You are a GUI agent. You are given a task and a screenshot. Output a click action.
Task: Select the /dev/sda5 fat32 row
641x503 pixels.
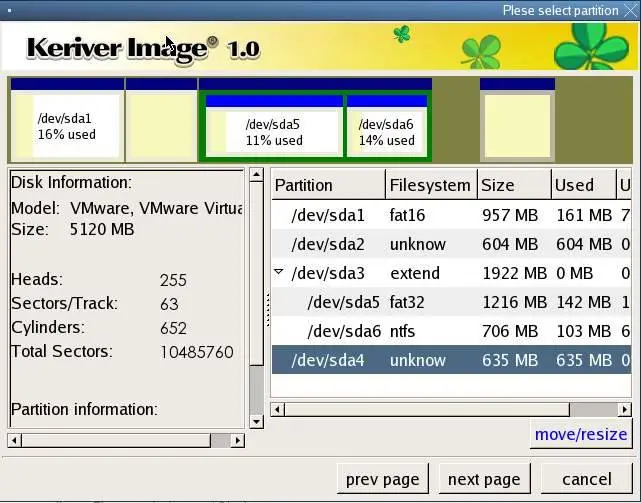click(x=451, y=302)
